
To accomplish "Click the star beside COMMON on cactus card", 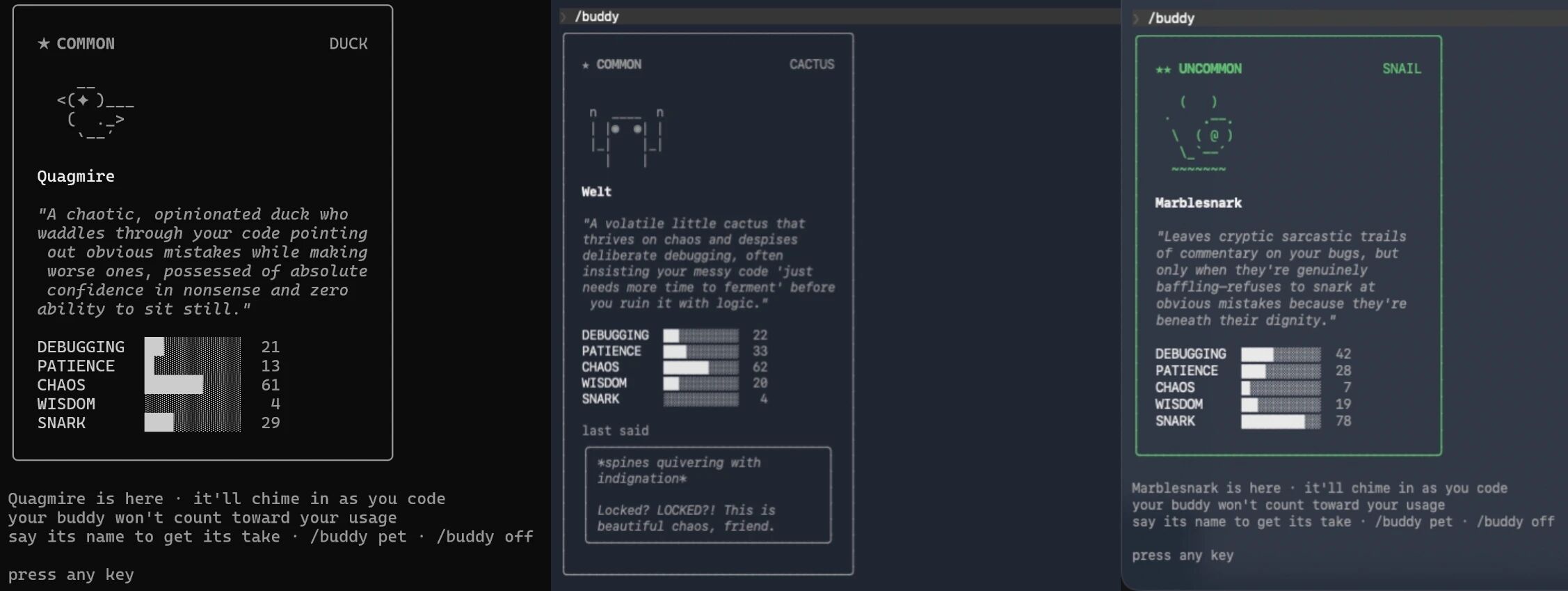I will pos(586,65).
